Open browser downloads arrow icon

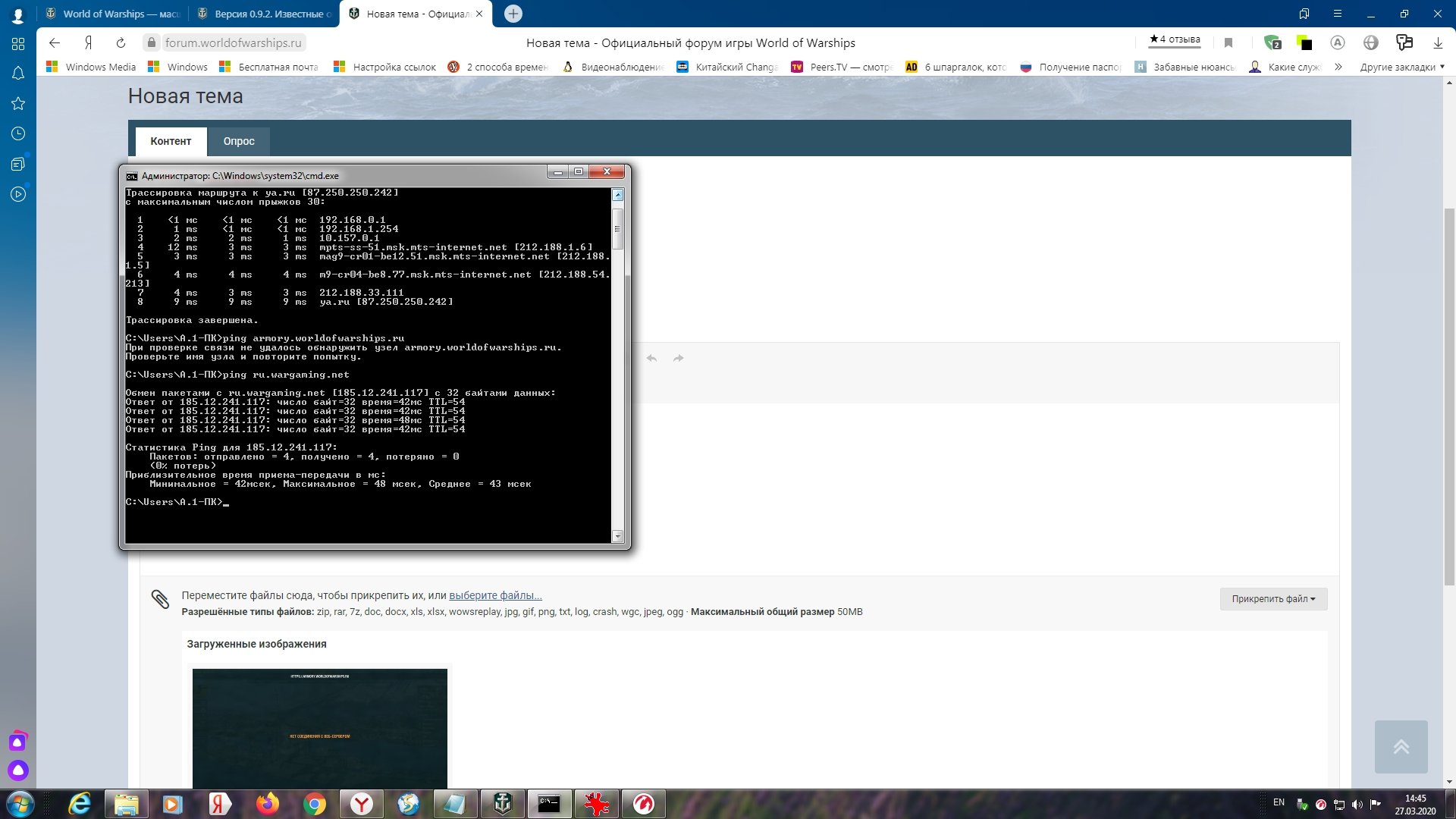point(1438,43)
